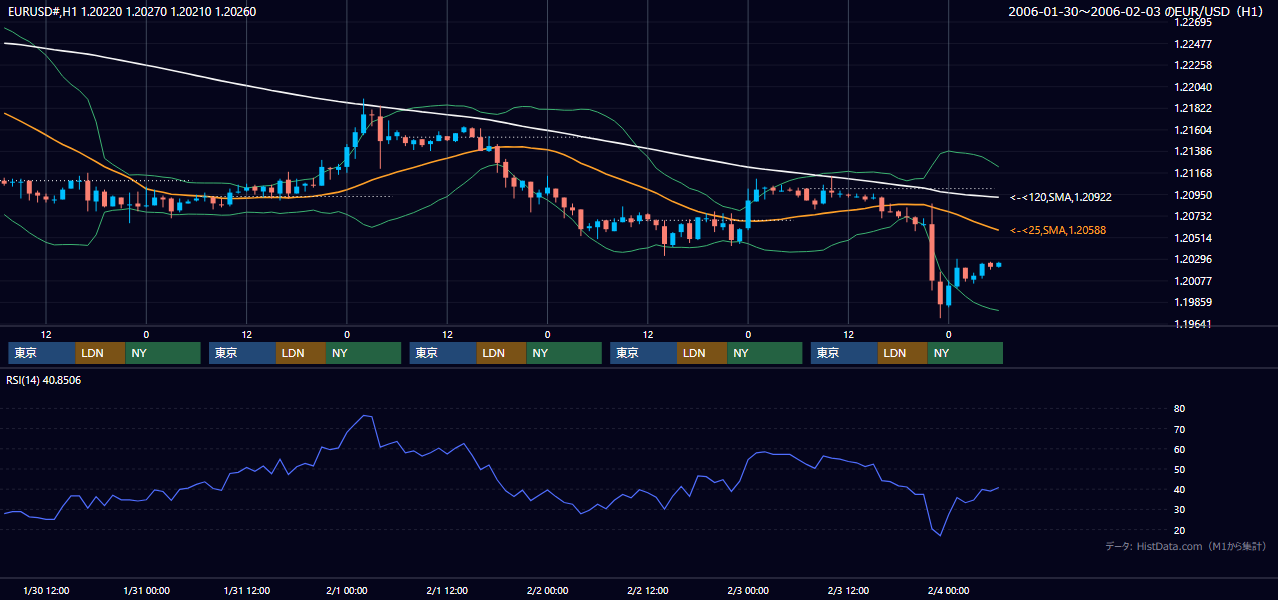The width and height of the screenshot is (1278, 600).
Task: Click price axis value 1.19641
Action: pyautogui.click(x=1193, y=324)
